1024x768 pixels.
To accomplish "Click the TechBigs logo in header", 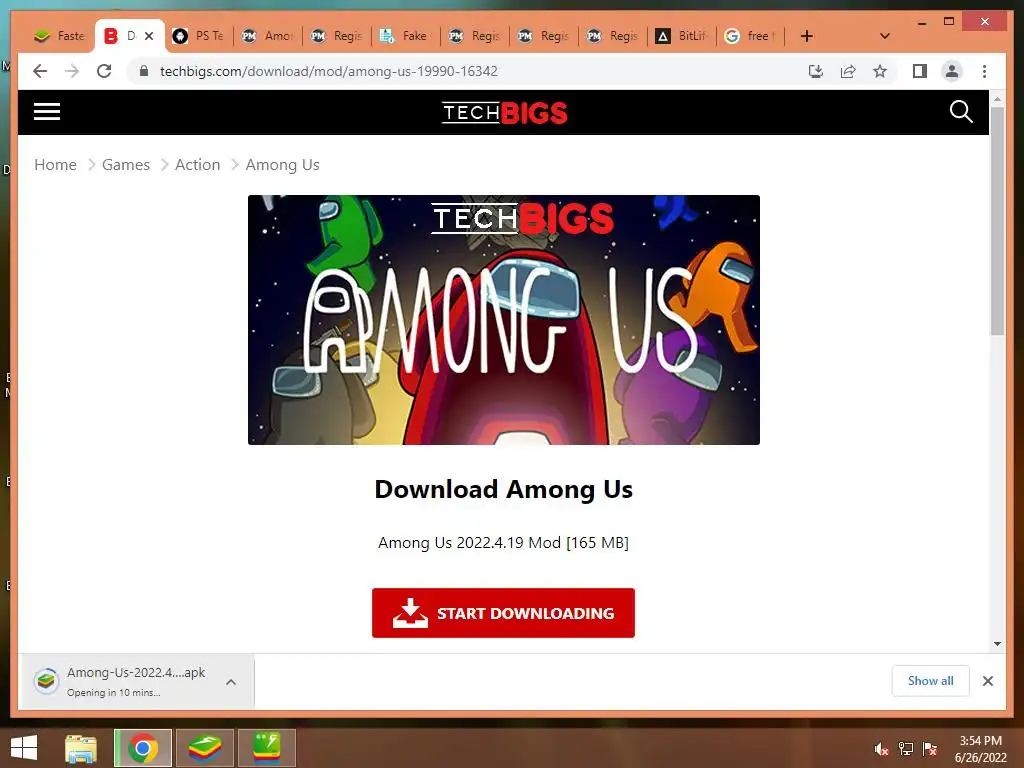I will tap(504, 112).
